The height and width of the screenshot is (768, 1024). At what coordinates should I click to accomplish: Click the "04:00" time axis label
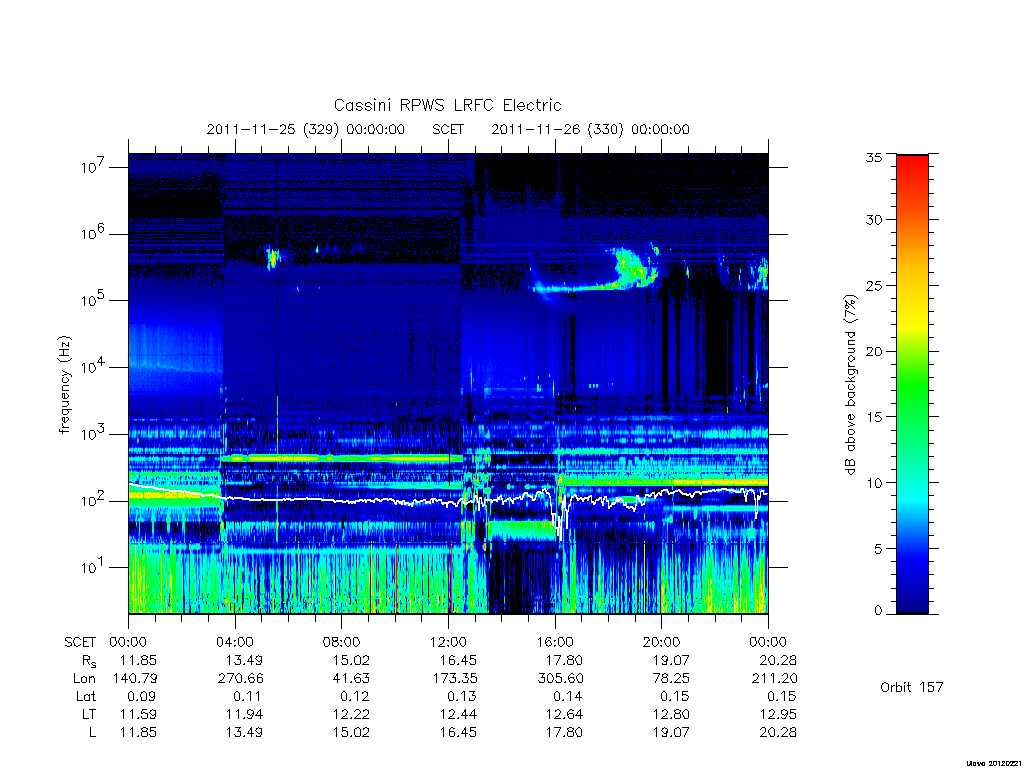234,642
